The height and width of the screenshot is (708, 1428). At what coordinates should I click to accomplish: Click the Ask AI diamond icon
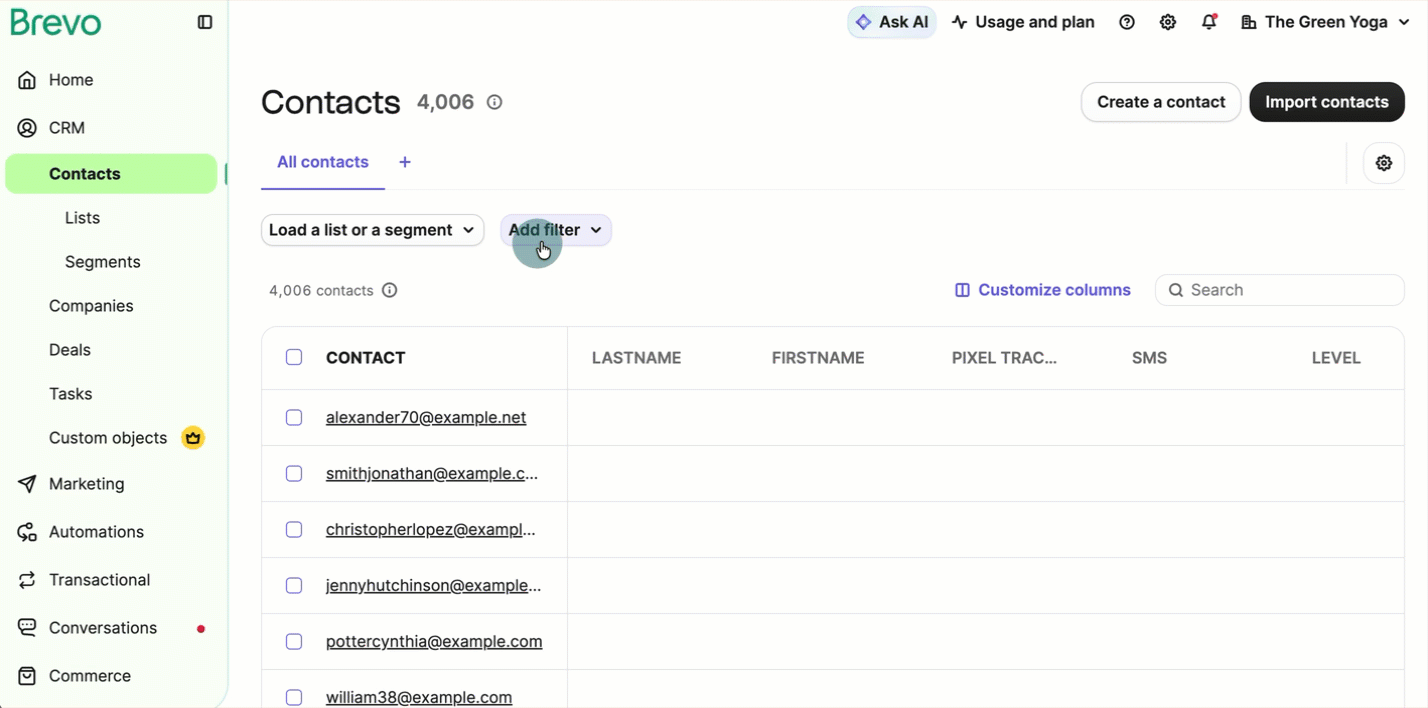pyautogui.click(x=863, y=22)
